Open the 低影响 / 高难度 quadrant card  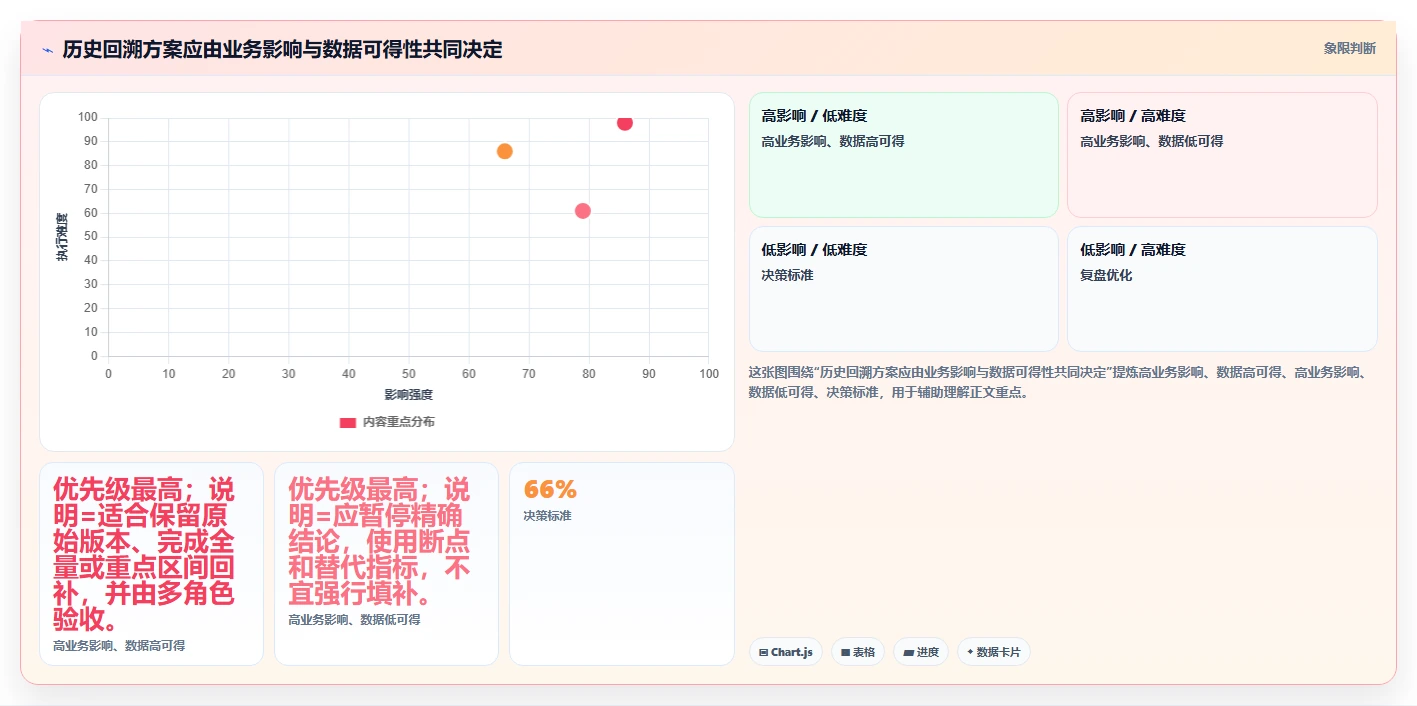click(1222, 289)
